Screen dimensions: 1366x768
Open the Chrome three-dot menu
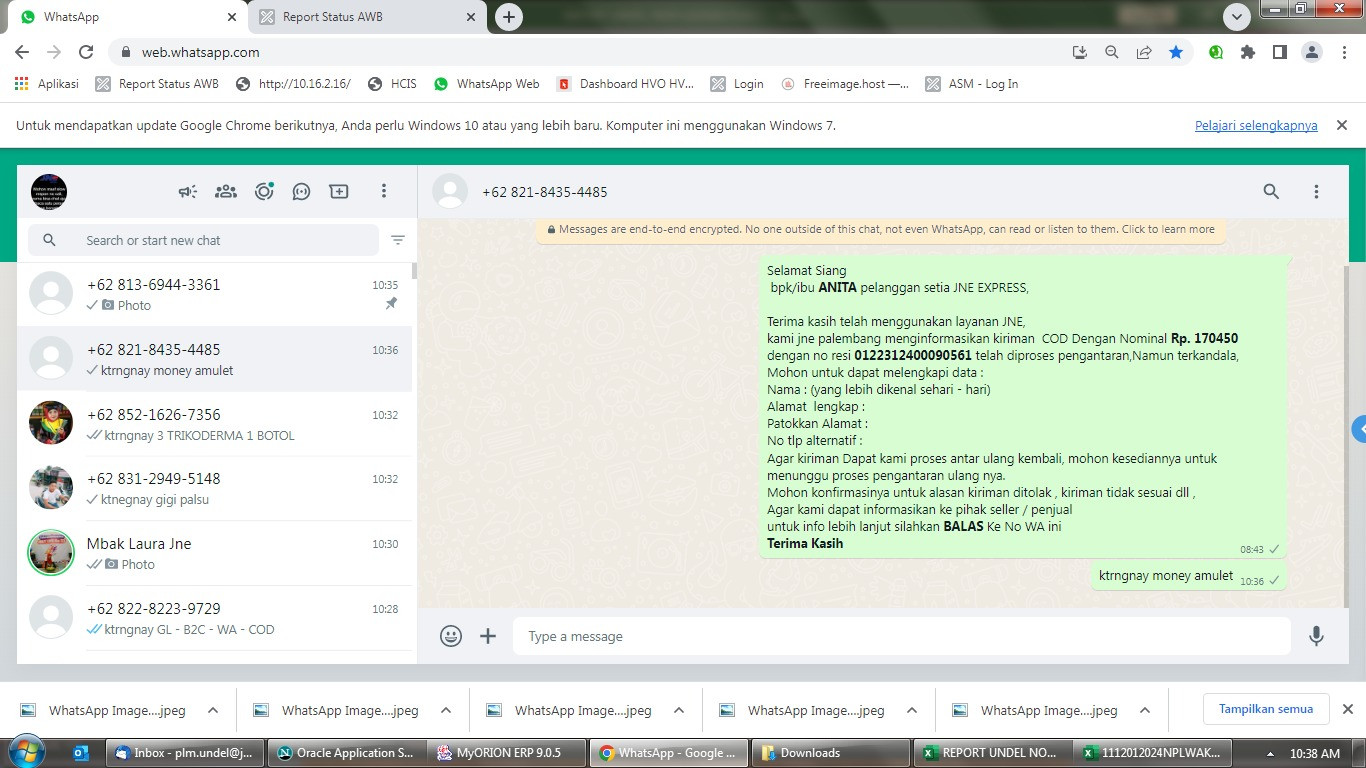(1344, 52)
